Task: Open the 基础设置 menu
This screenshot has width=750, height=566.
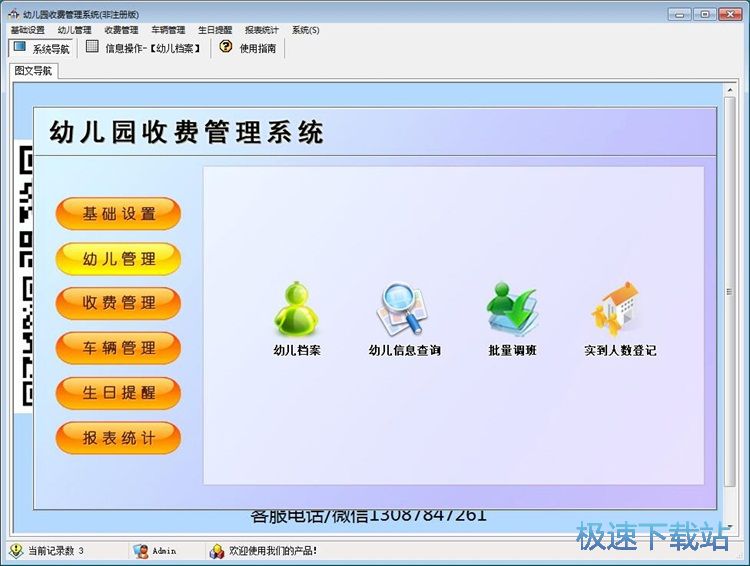Action: (x=28, y=30)
